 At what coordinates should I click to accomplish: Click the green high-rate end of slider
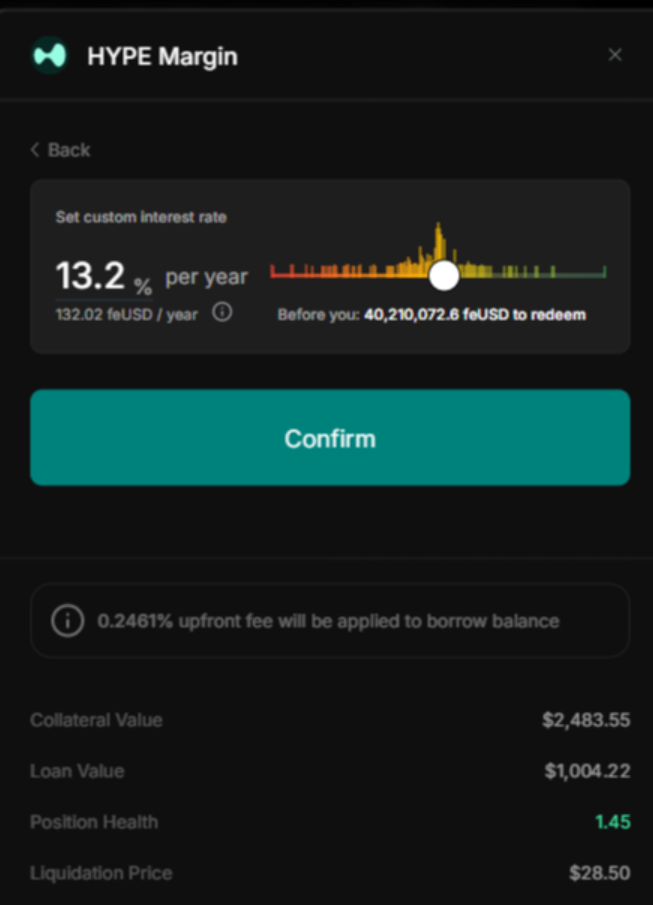coord(604,271)
